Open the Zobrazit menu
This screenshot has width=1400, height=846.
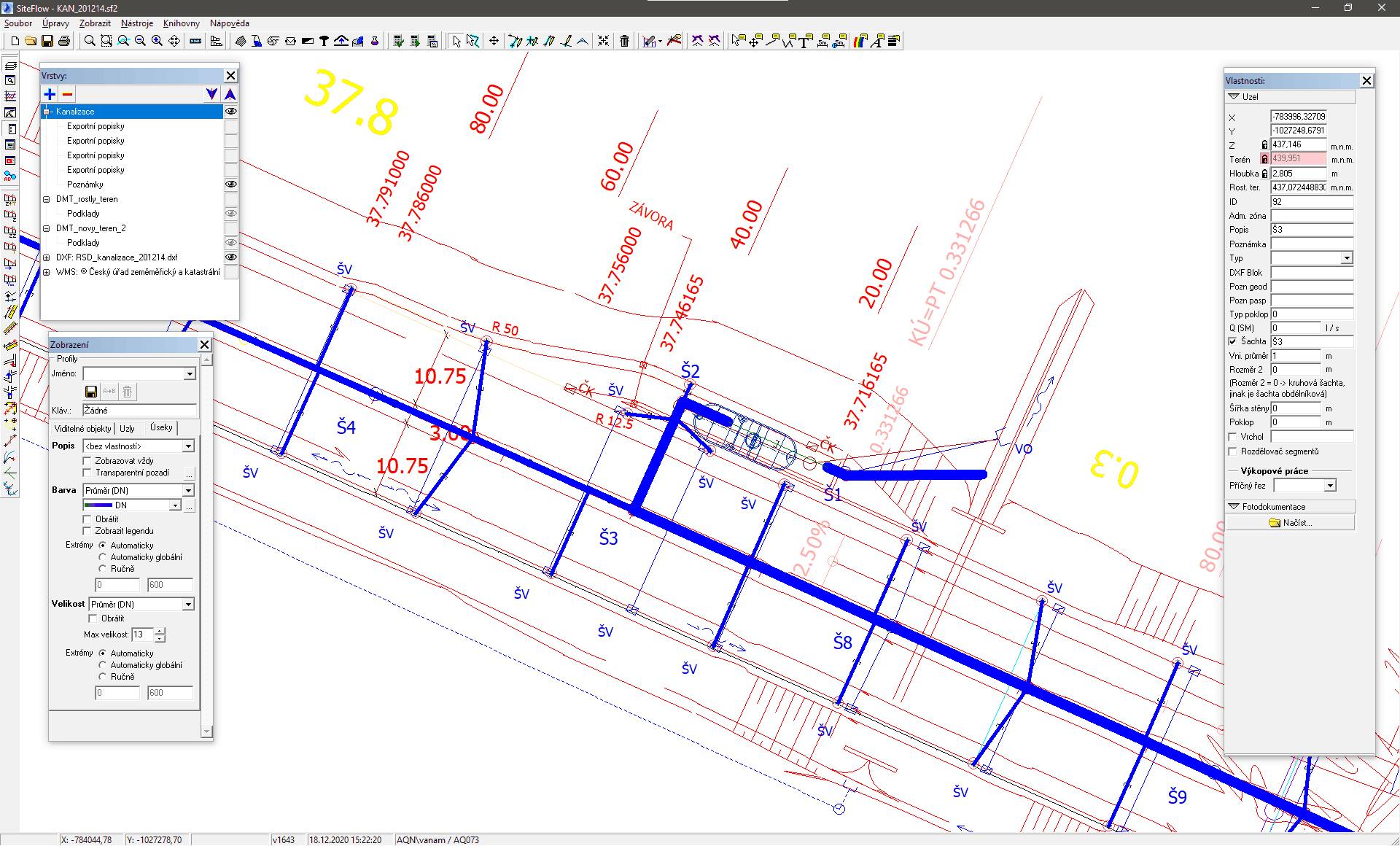click(95, 23)
